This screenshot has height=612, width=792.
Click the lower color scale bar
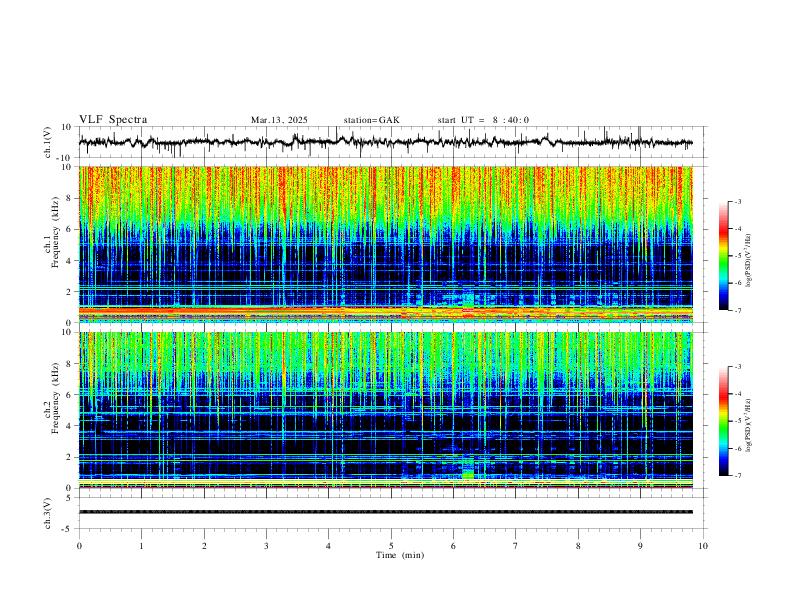tap(724, 421)
